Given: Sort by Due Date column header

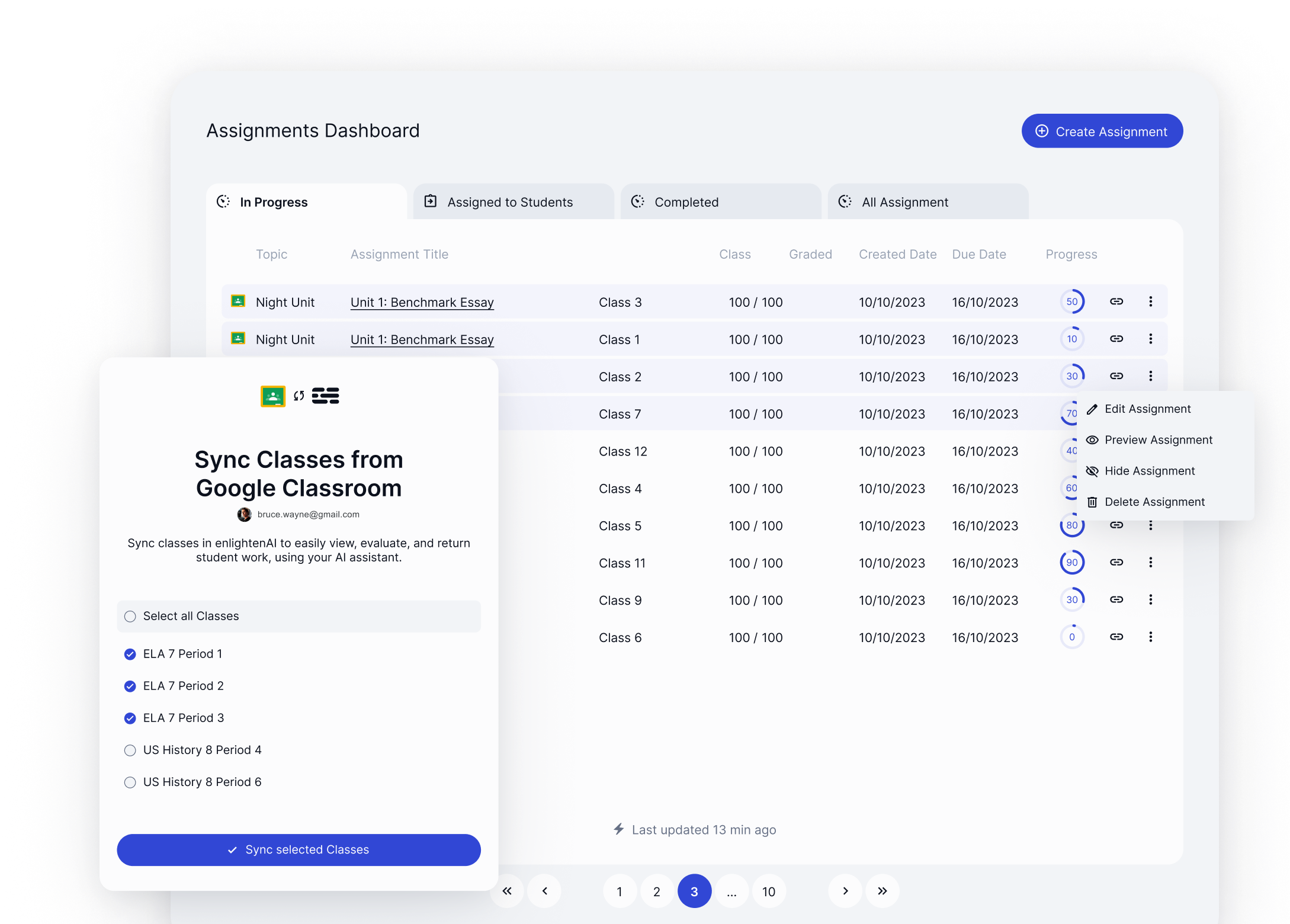Looking at the screenshot, I should point(979,254).
